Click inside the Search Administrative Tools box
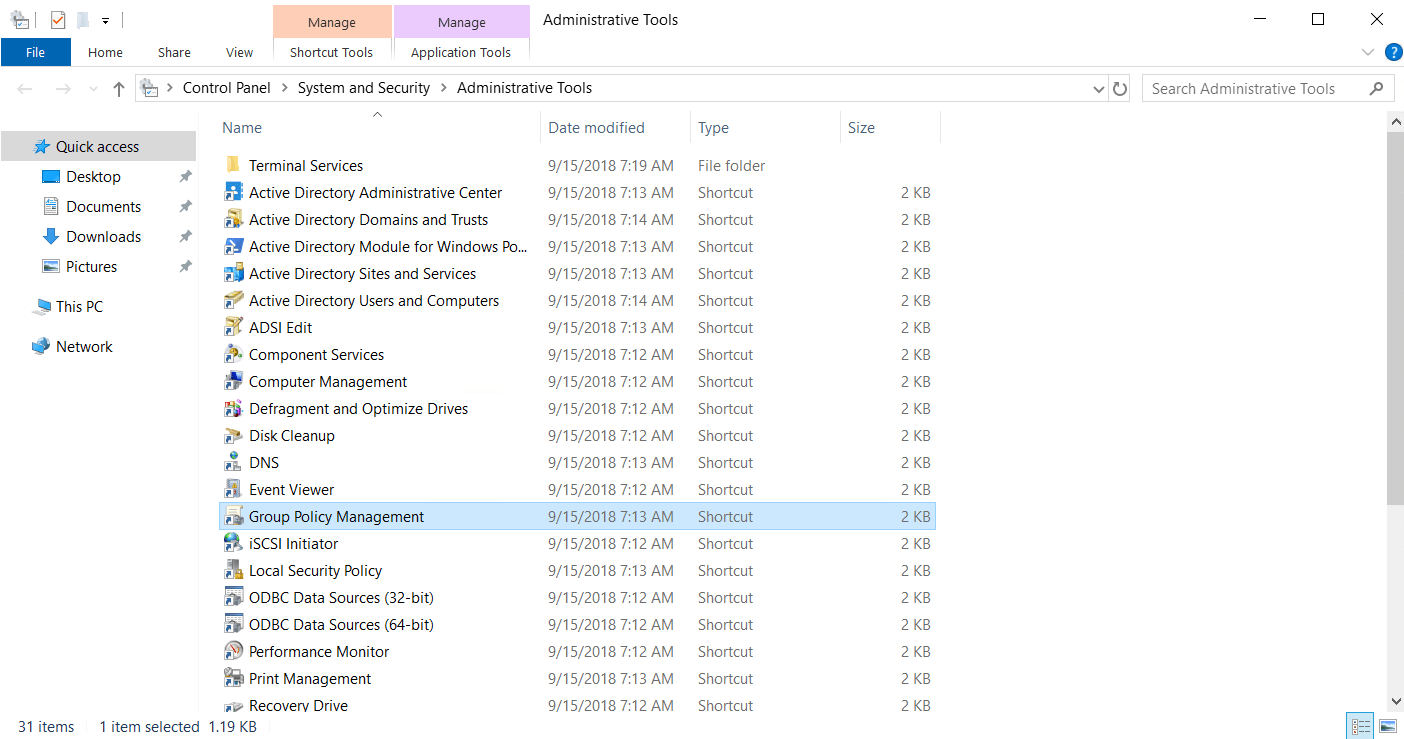Image resolution: width=1404 pixels, height=739 pixels. coord(1245,88)
